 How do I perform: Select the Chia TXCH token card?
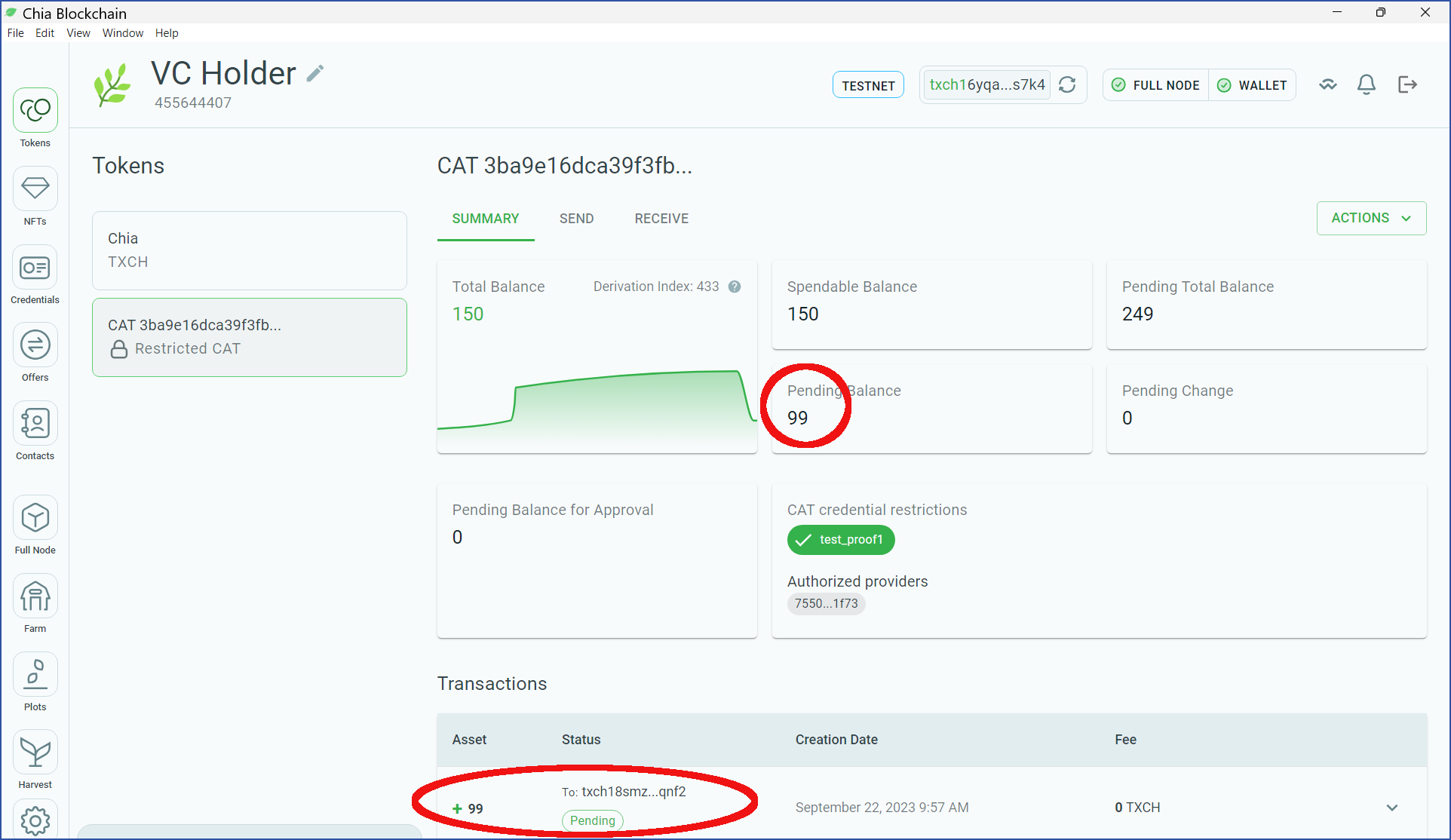click(250, 250)
